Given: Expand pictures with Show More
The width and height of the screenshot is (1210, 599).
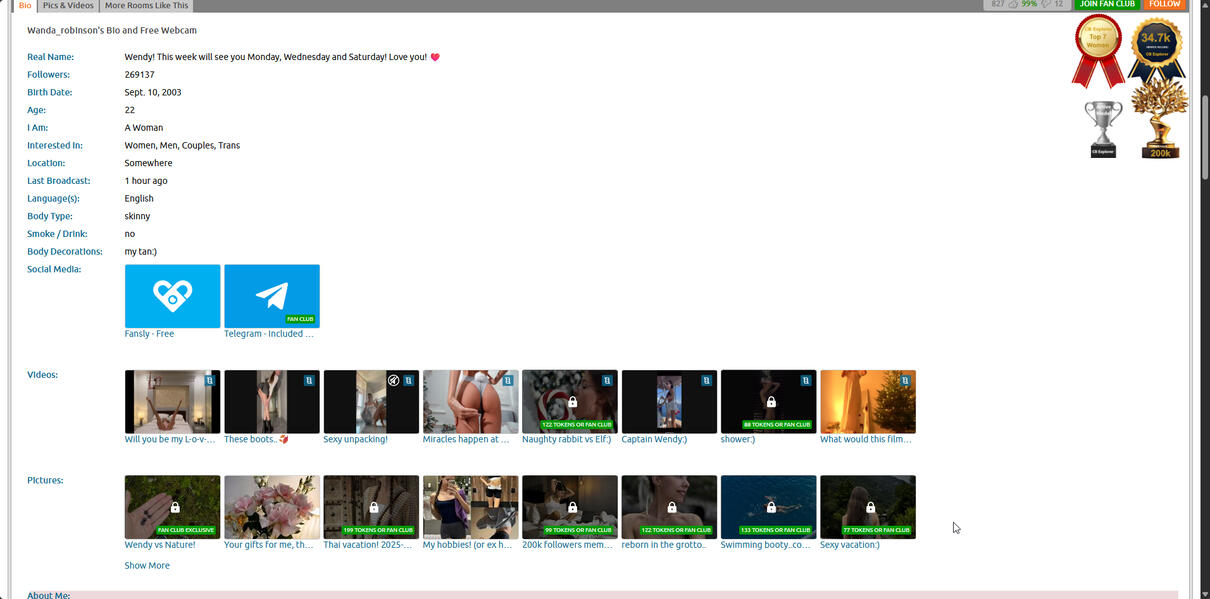Looking at the screenshot, I should pos(147,566).
